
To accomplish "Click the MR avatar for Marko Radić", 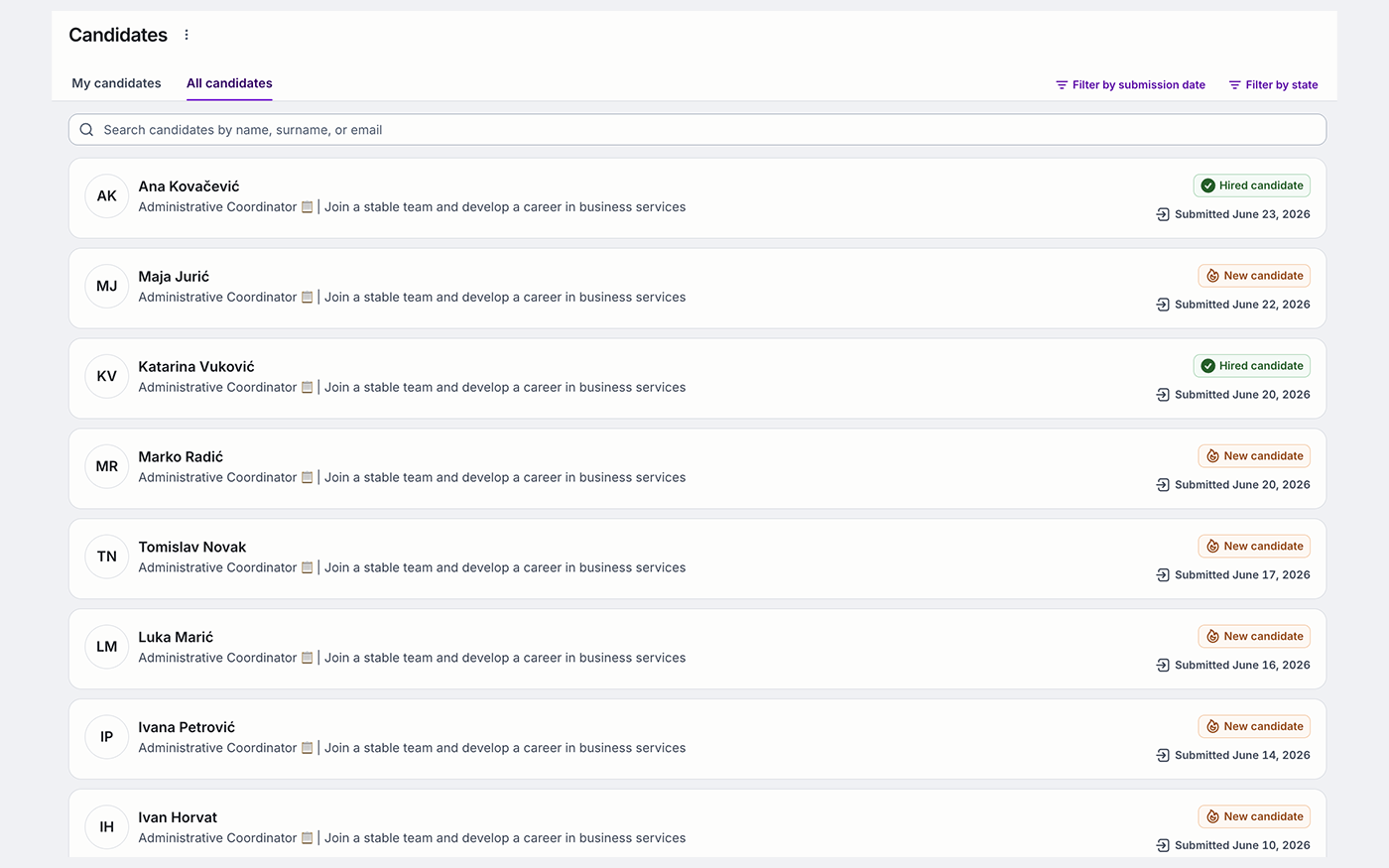I will [x=107, y=467].
